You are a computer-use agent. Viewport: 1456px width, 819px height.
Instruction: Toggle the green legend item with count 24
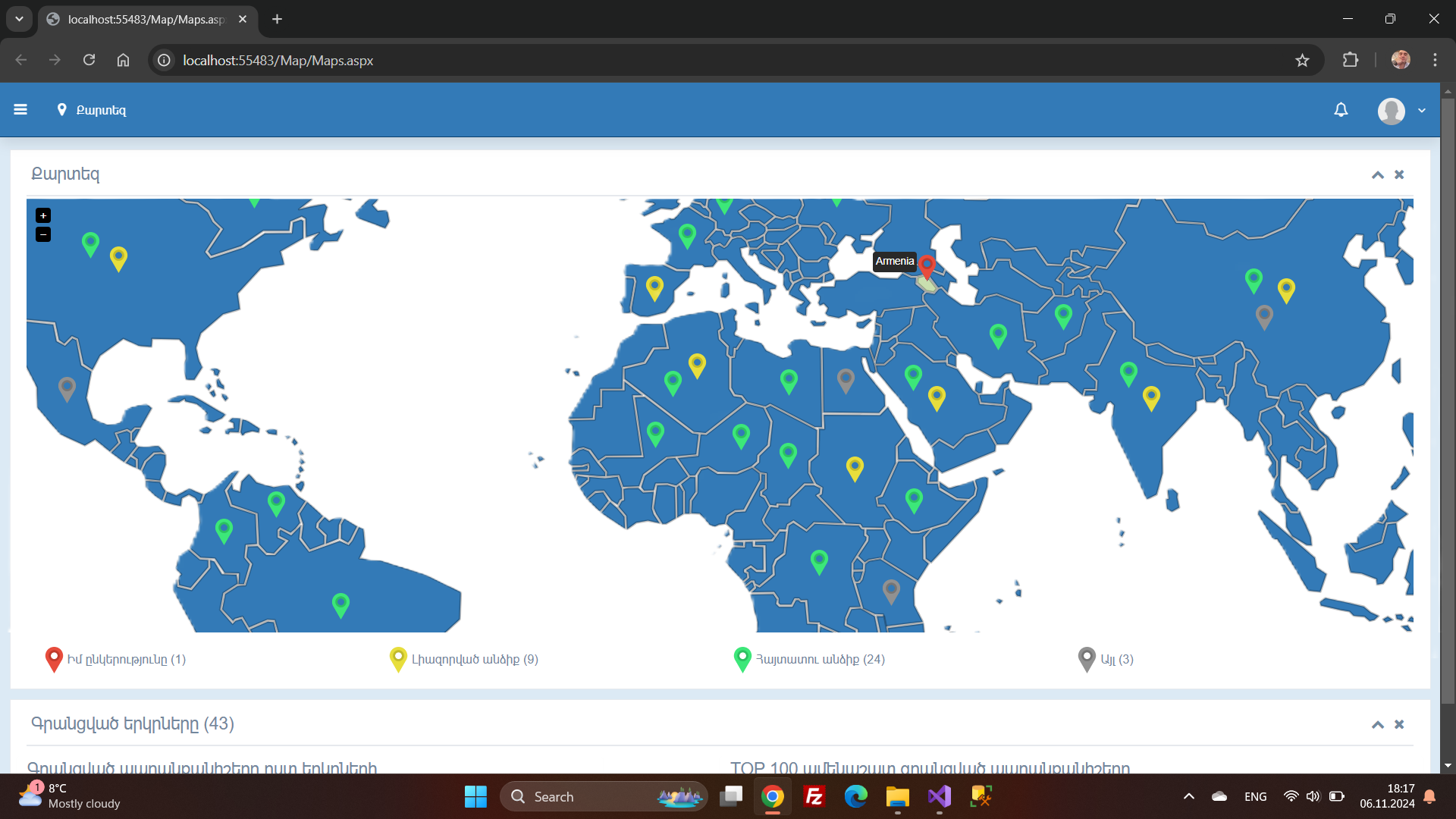[809, 659]
